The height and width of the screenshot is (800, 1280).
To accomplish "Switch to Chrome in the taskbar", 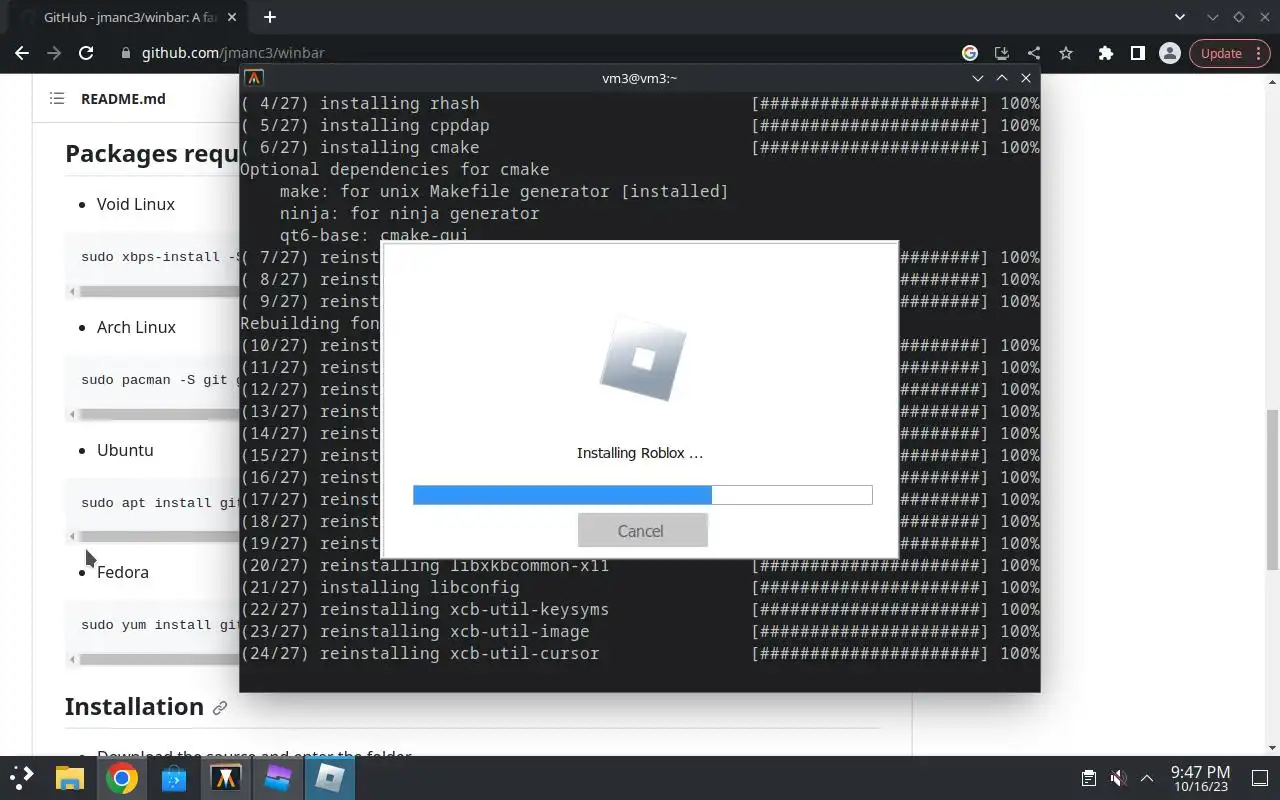I will (x=122, y=778).
